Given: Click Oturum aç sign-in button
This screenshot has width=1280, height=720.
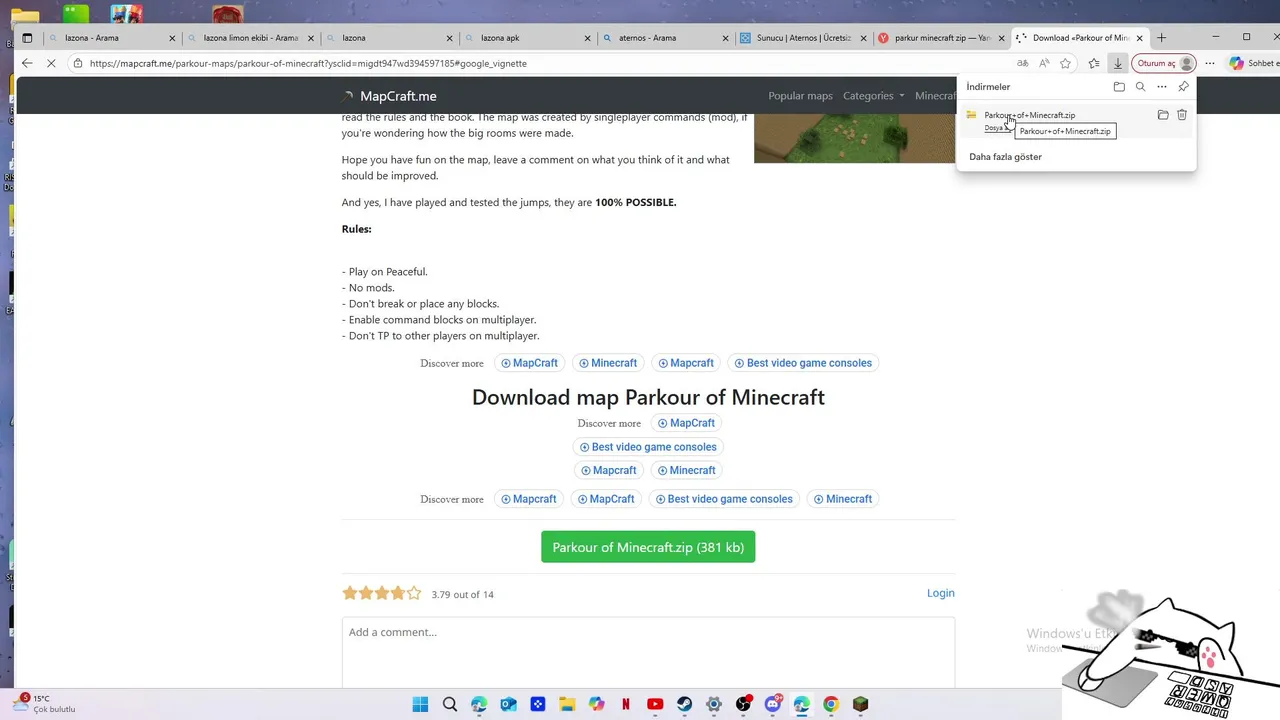Looking at the screenshot, I should point(1164,63).
